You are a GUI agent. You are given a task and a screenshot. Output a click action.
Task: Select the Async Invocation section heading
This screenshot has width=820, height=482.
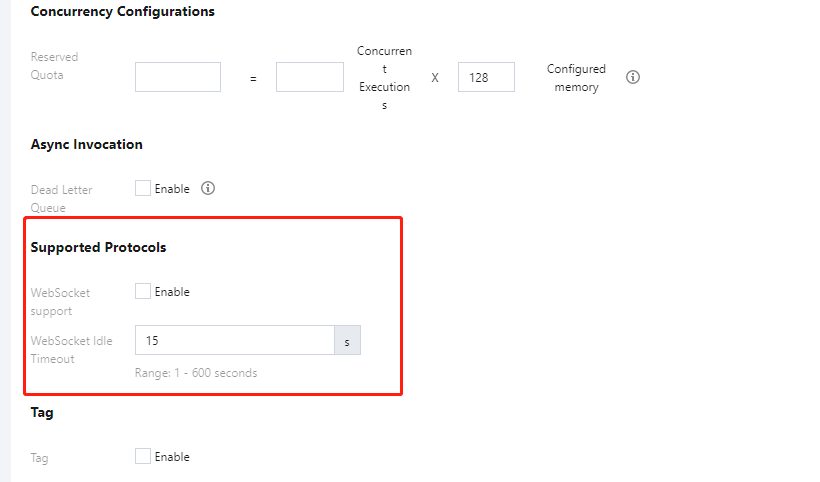[x=86, y=144]
